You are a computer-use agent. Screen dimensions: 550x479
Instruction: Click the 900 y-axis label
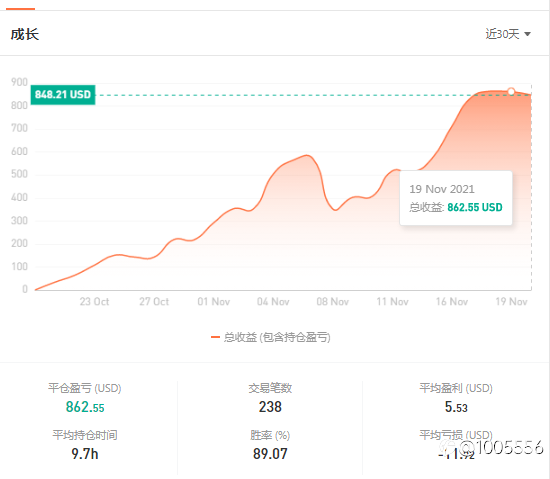[19, 82]
